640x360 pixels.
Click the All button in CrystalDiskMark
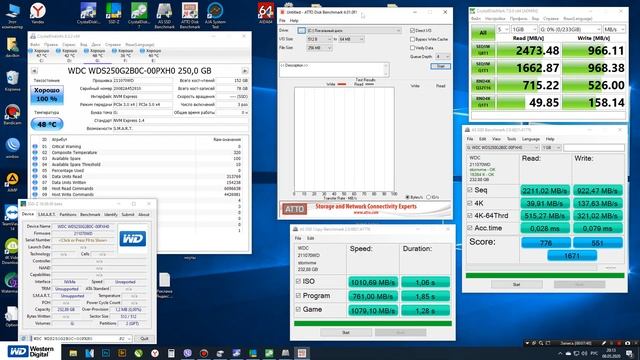483,32
